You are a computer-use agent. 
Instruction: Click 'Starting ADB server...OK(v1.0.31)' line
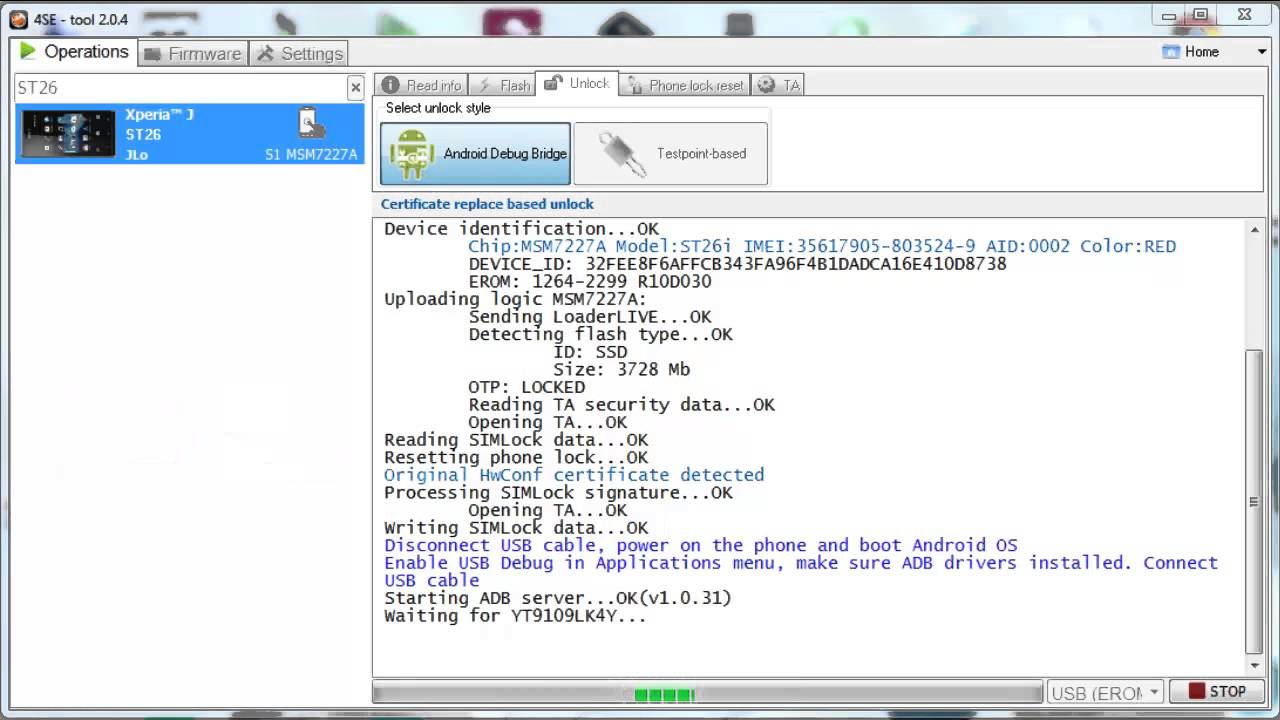[x=558, y=598]
